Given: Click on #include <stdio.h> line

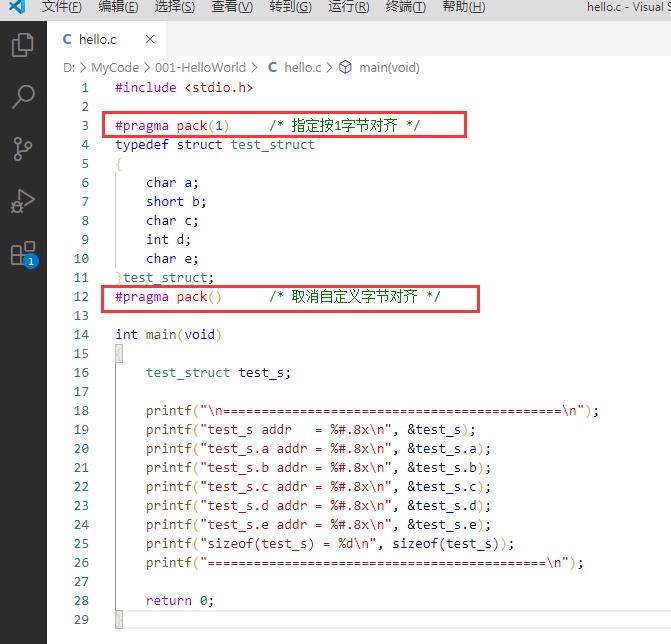Looking at the screenshot, I should (x=184, y=88).
